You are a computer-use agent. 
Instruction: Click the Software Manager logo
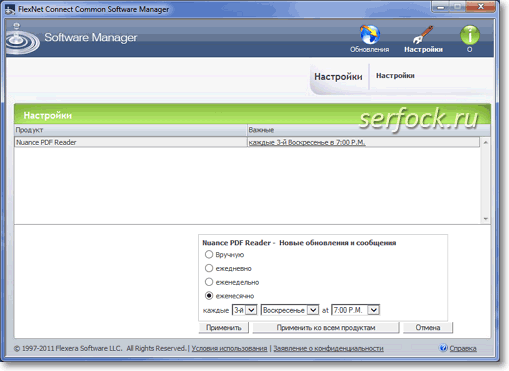tap(22, 39)
